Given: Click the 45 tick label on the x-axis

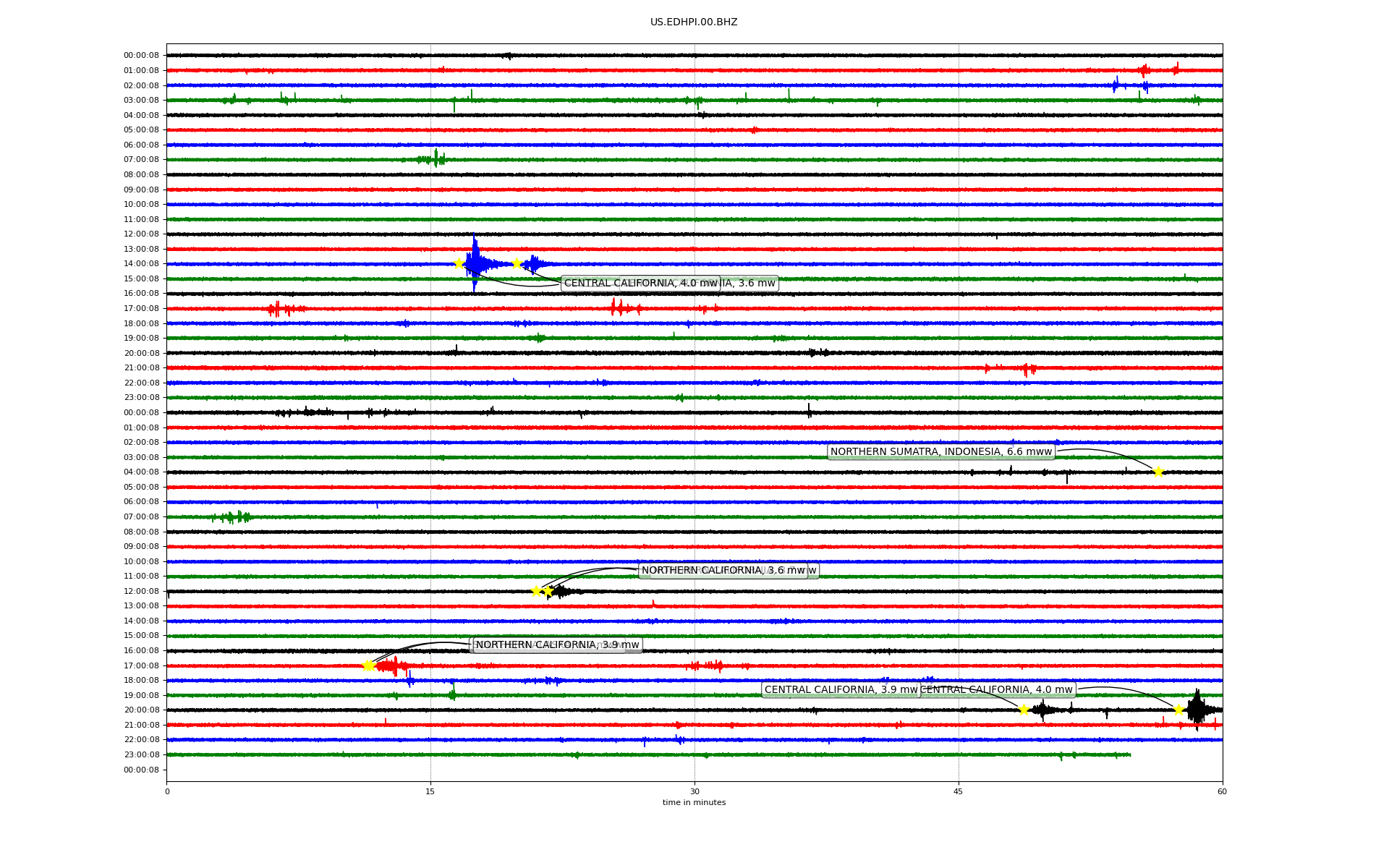Looking at the screenshot, I should (959, 791).
